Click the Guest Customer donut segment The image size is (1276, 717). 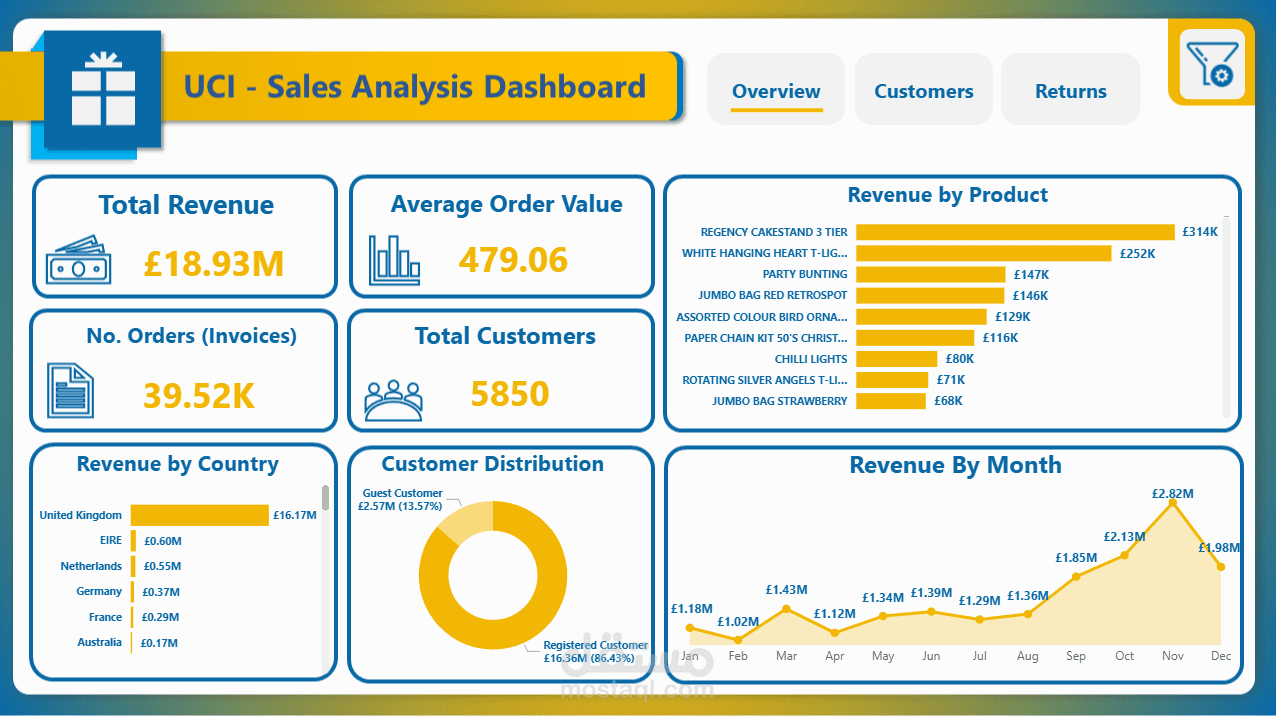point(470,519)
